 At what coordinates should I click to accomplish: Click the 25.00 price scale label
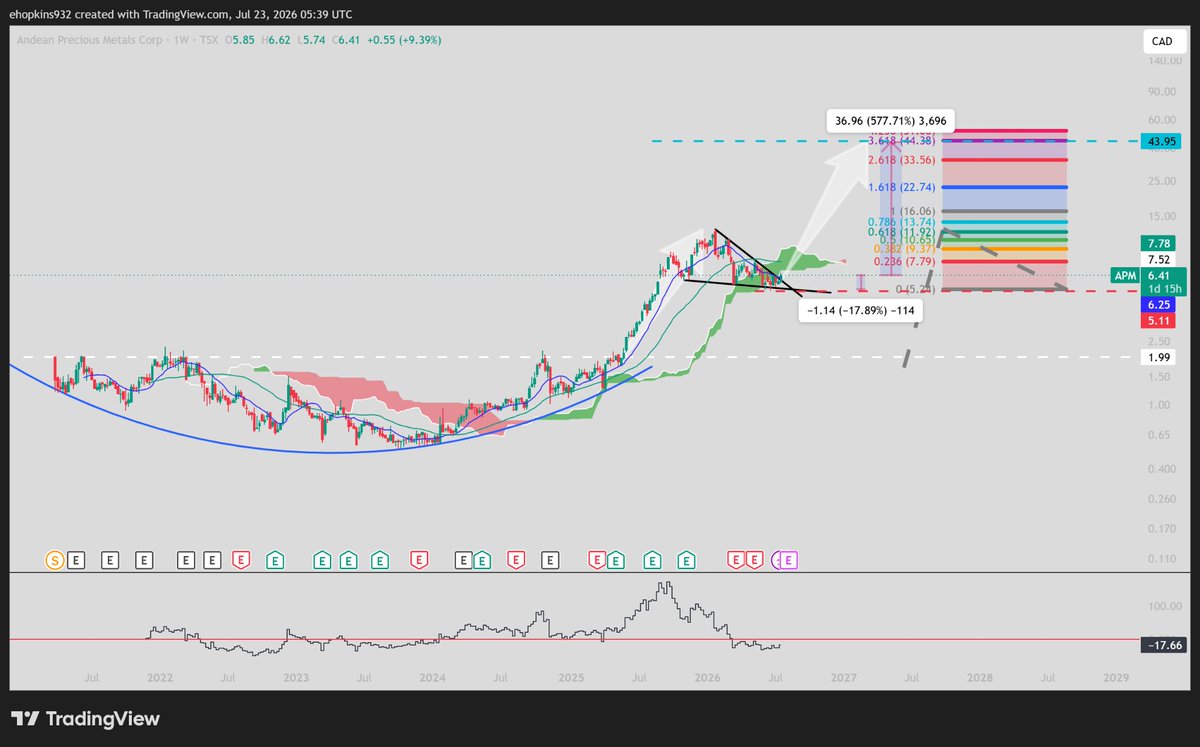pos(1162,181)
